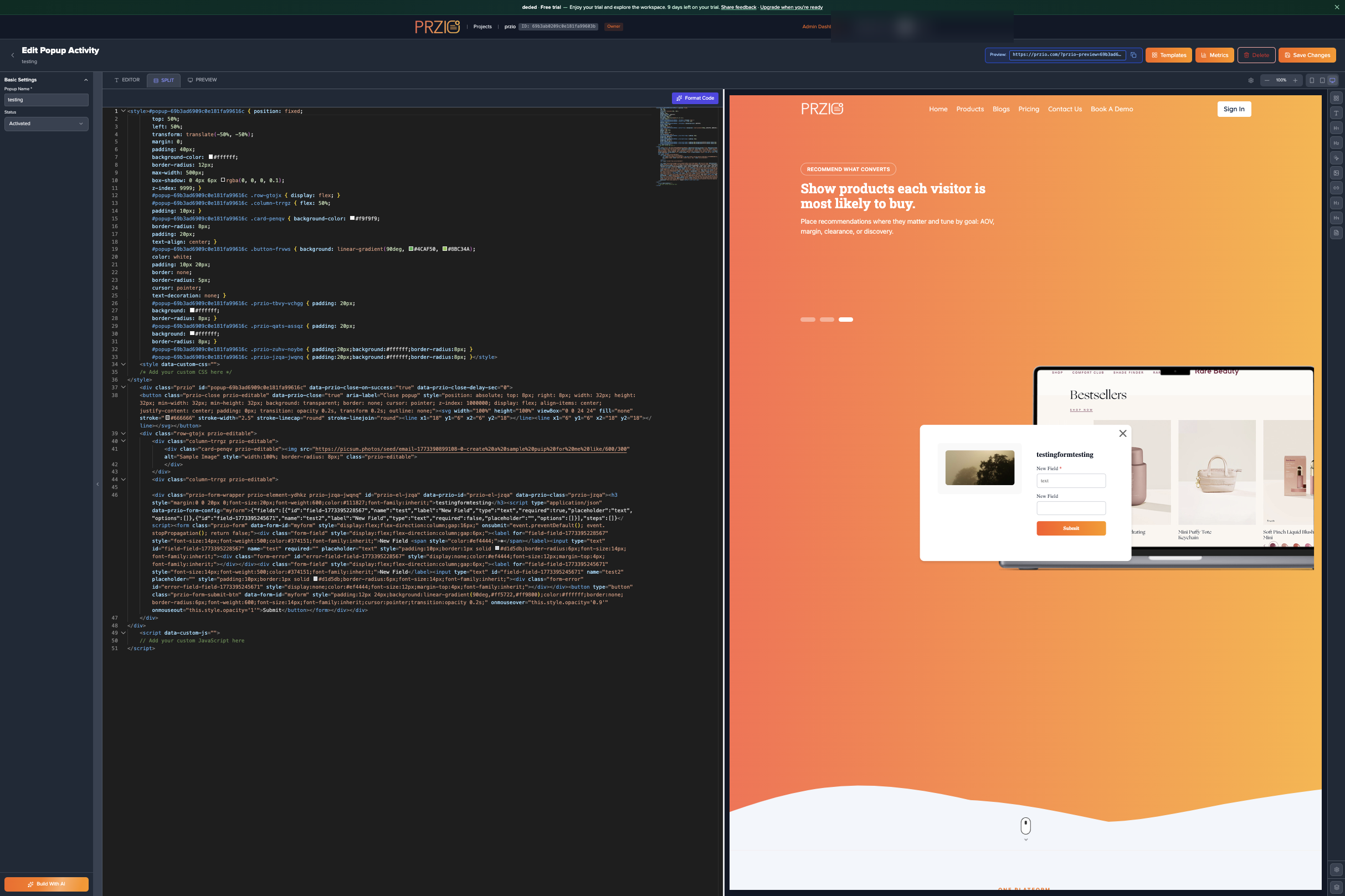Open Pricing in preview site navigation
Screen dimensions: 1345x896
1028,109
